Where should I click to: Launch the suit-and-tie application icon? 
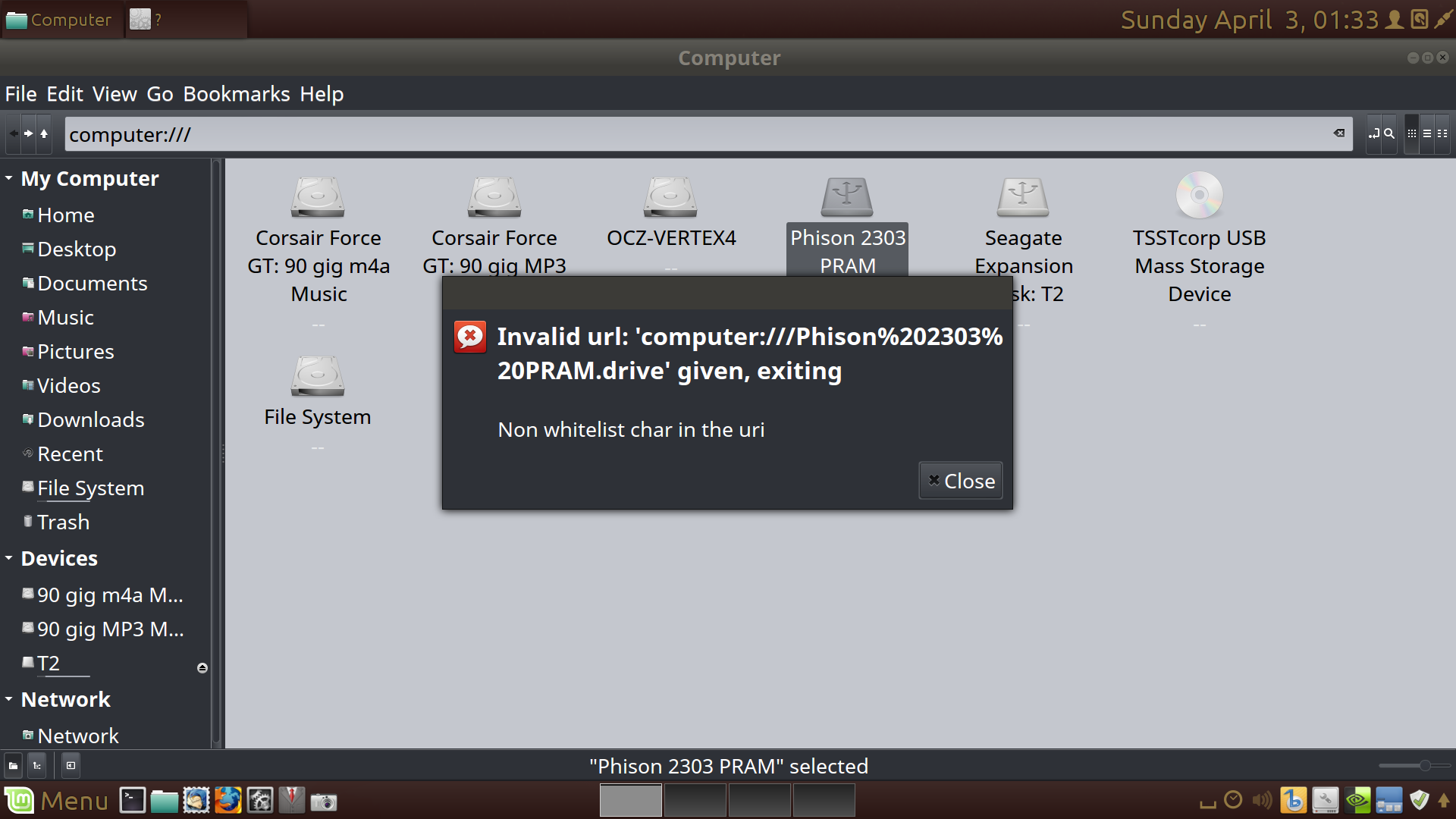coord(291,801)
